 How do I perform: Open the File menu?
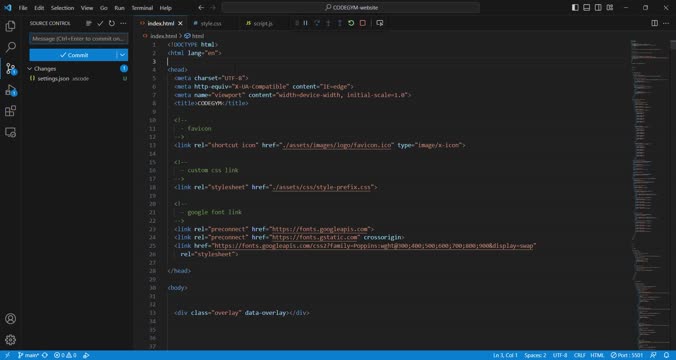[23, 8]
